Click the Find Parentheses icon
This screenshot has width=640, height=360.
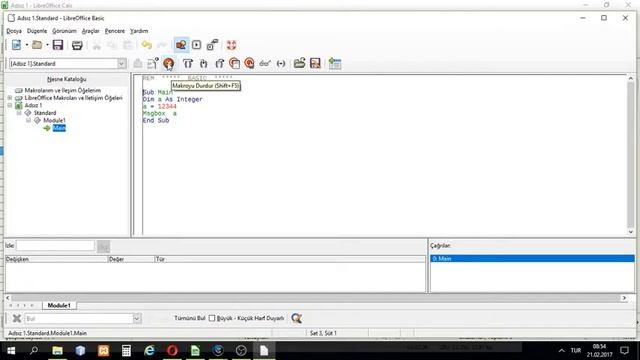click(281, 63)
